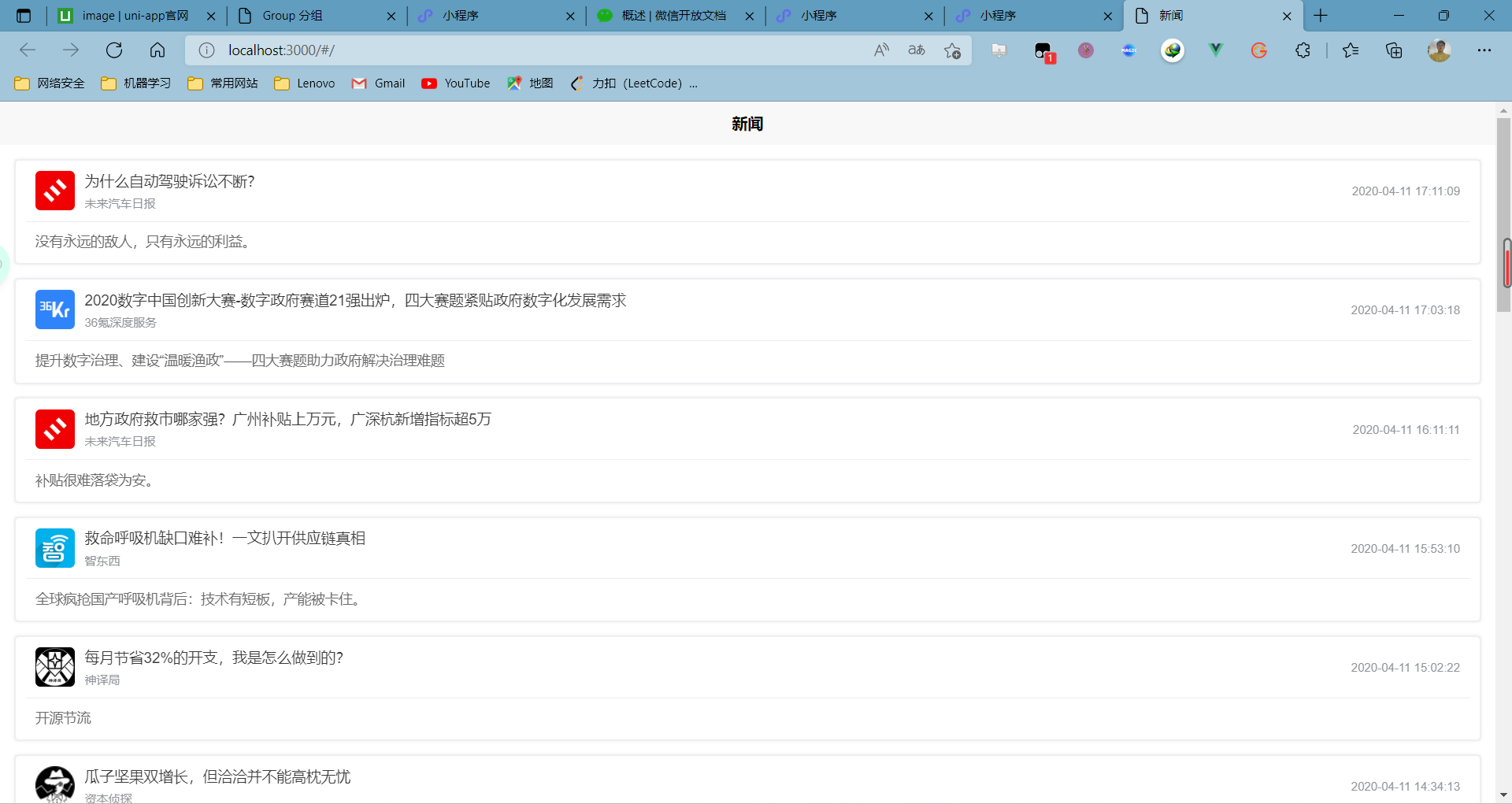The image size is (1512, 804).
Task: Click the scrollbar down arrow
Action: tap(1503, 795)
